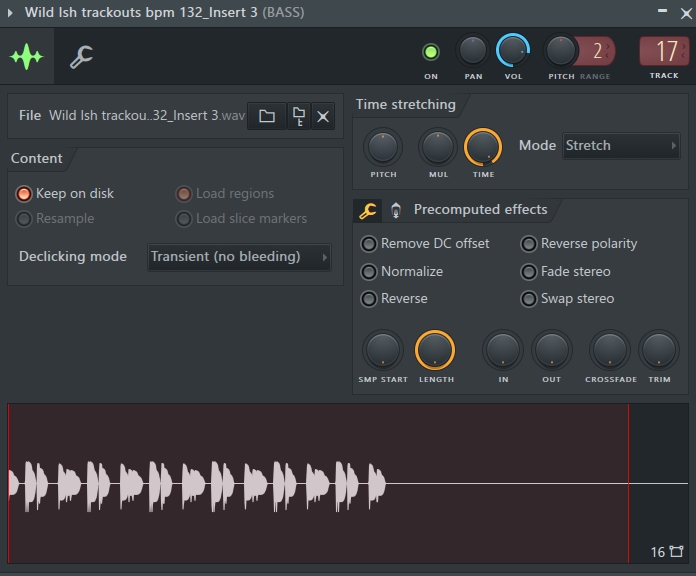Click the TRIM knob
This screenshot has height=576, width=696.
coord(659,350)
